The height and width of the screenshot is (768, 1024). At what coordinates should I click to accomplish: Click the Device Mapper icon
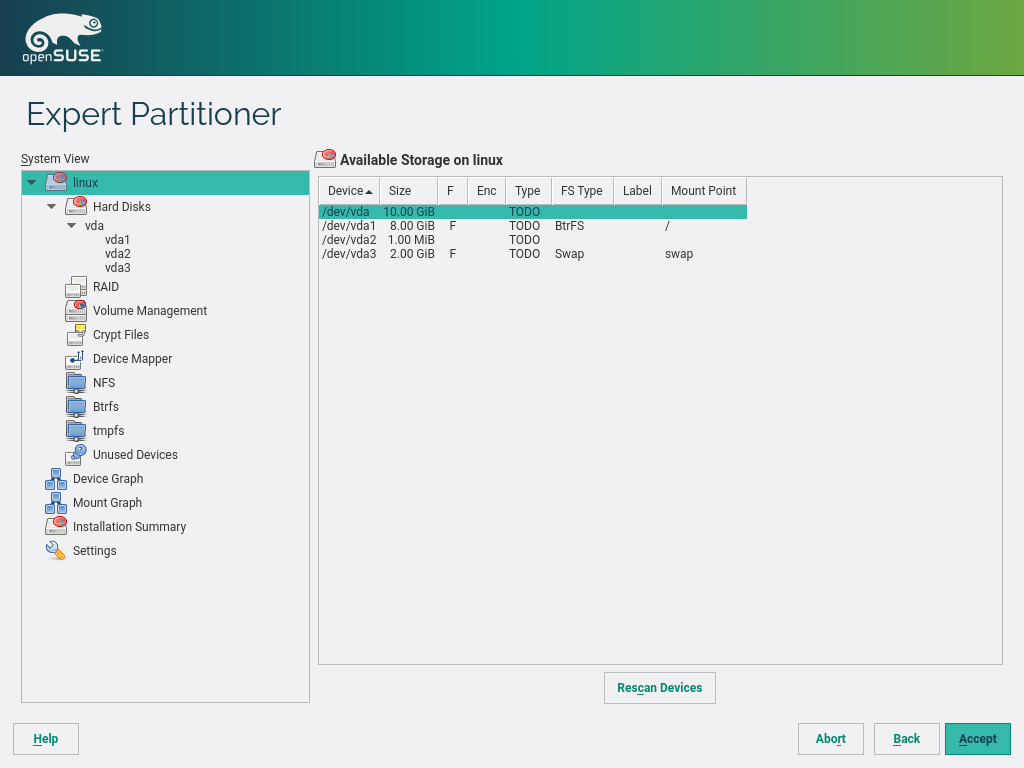(76, 359)
